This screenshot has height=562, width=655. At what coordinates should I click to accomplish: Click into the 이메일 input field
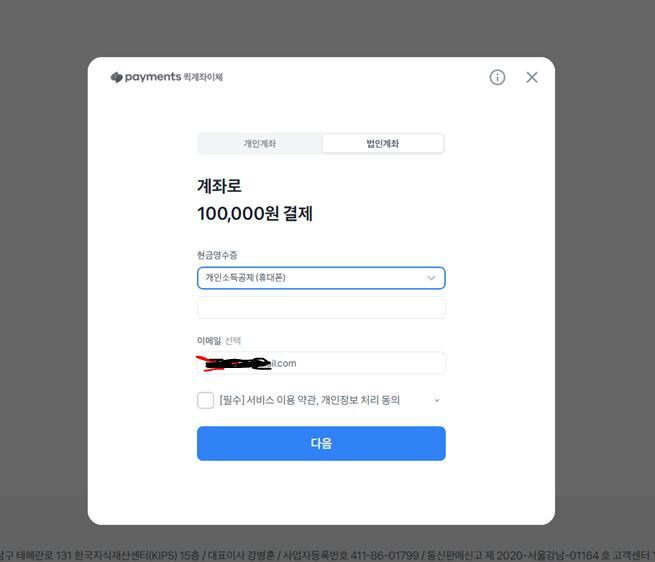click(321, 363)
